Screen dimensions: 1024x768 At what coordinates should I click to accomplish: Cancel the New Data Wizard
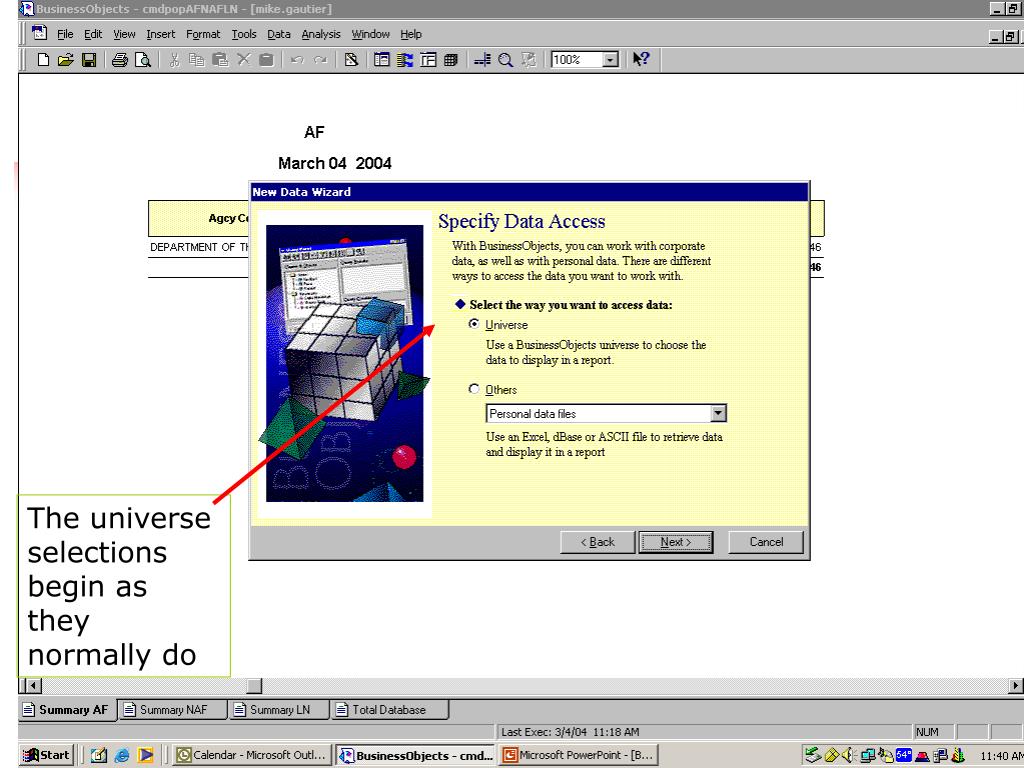(766, 542)
